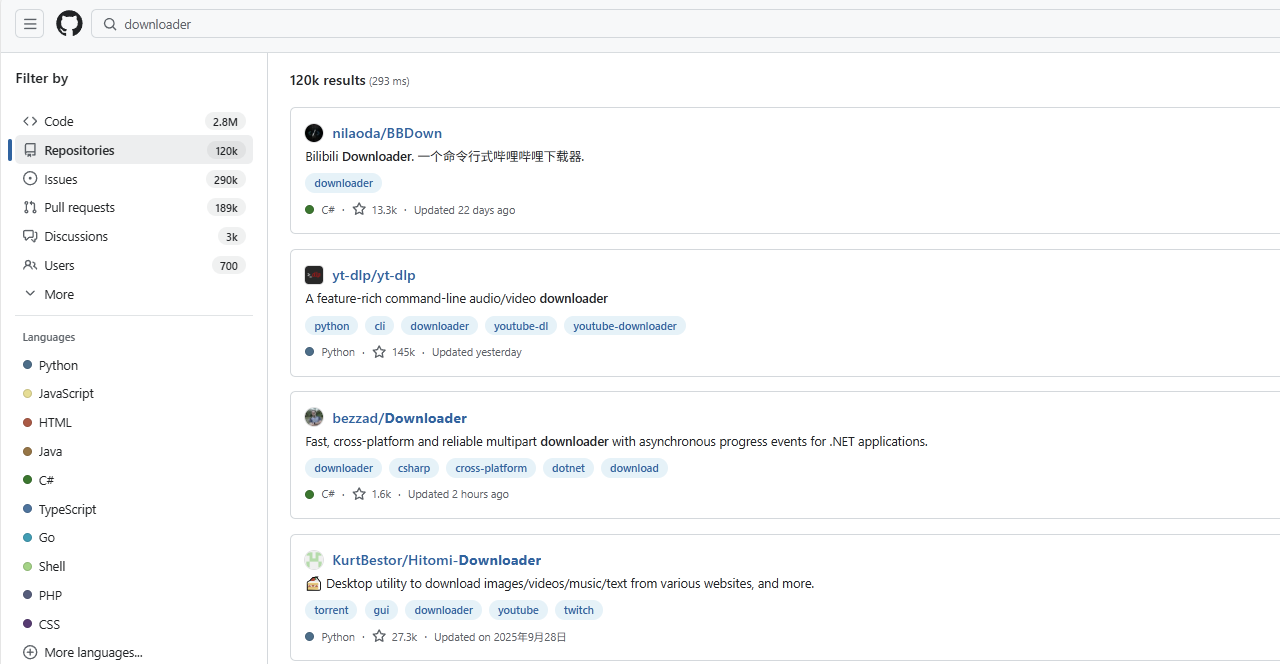
Task: Click the twitch topic tag
Action: [579, 610]
